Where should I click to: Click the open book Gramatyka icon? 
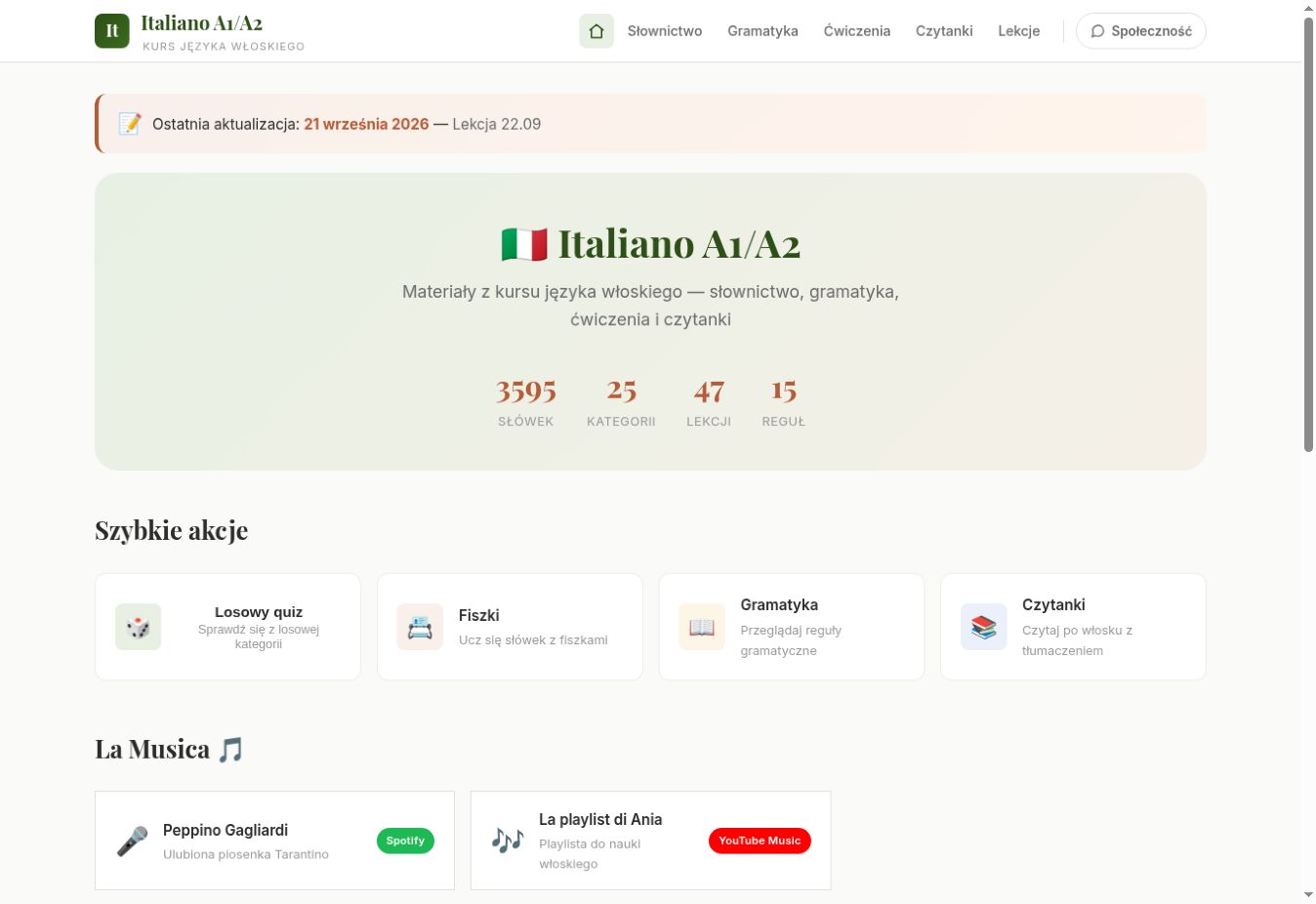(x=702, y=627)
